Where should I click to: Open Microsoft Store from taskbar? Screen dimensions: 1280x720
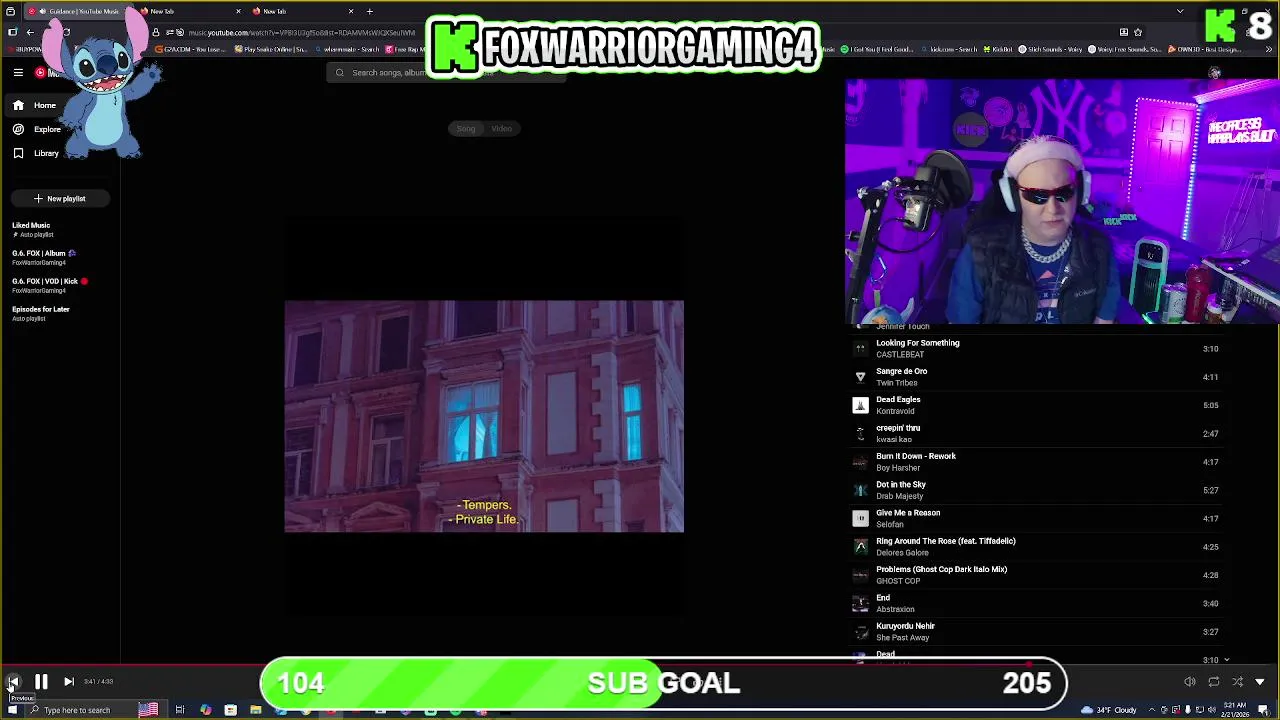pyautogui.click(x=231, y=710)
